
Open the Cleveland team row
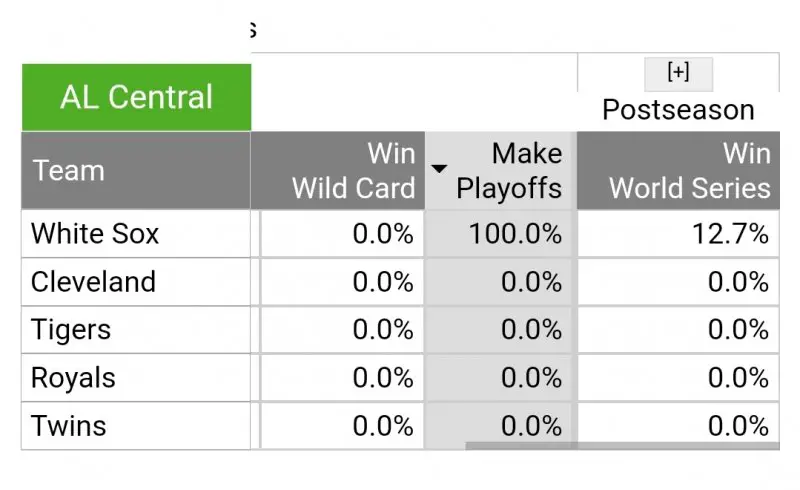point(93,282)
